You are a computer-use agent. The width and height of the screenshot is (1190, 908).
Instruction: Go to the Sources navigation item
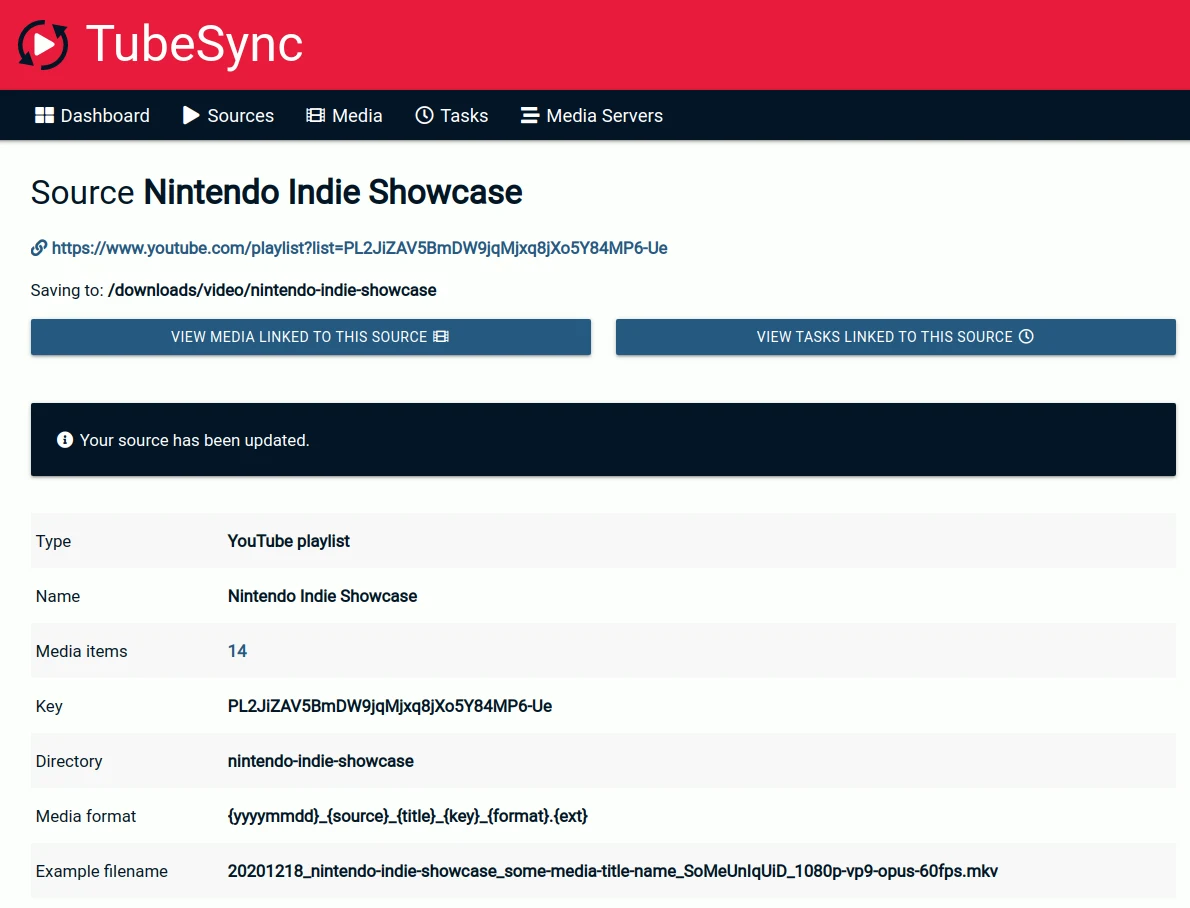(x=228, y=115)
